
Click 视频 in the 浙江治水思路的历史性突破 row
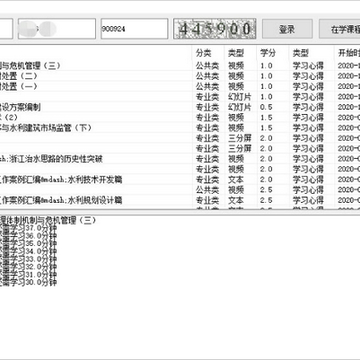[x=236, y=159]
